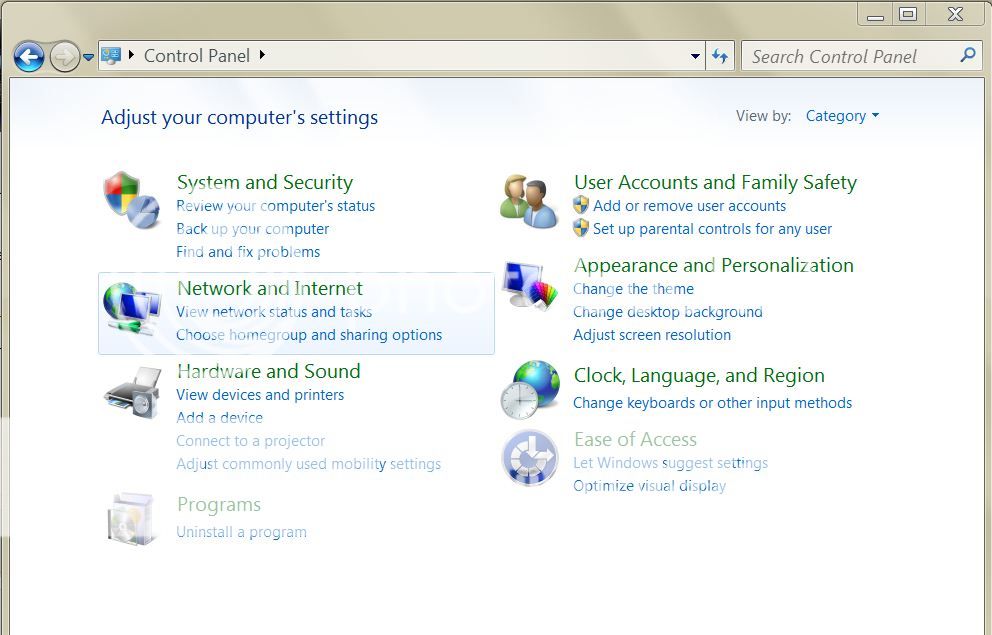
Task: Click the search magnifier icon
Action: 967,56
